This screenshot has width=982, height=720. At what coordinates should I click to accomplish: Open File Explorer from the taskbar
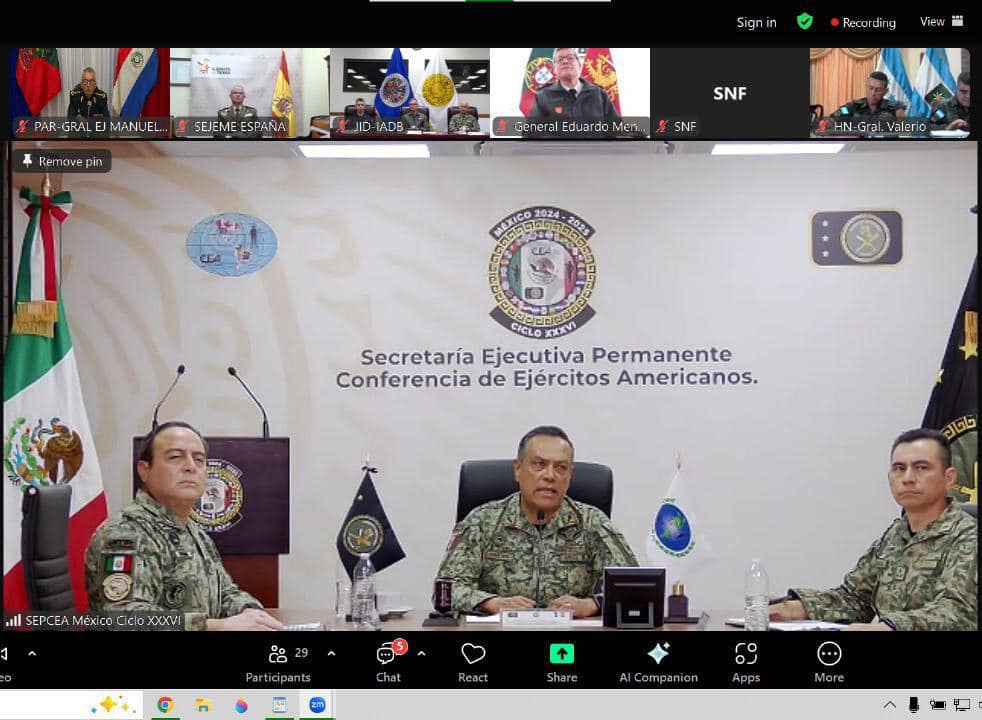point(202,705)
